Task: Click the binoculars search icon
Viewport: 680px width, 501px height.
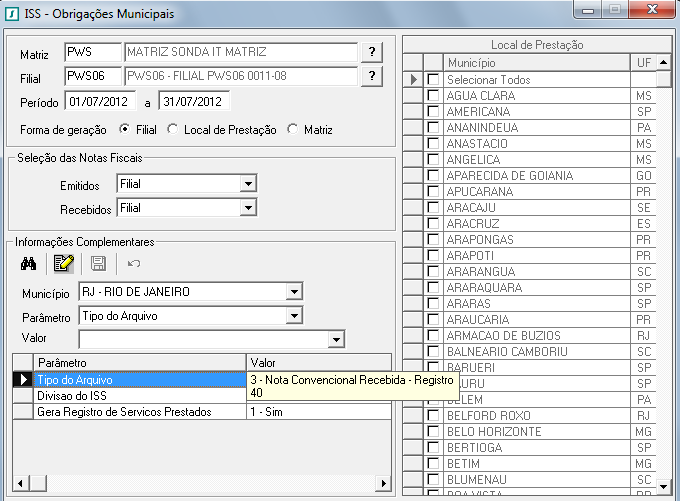Action: click(x=29, y=264)
